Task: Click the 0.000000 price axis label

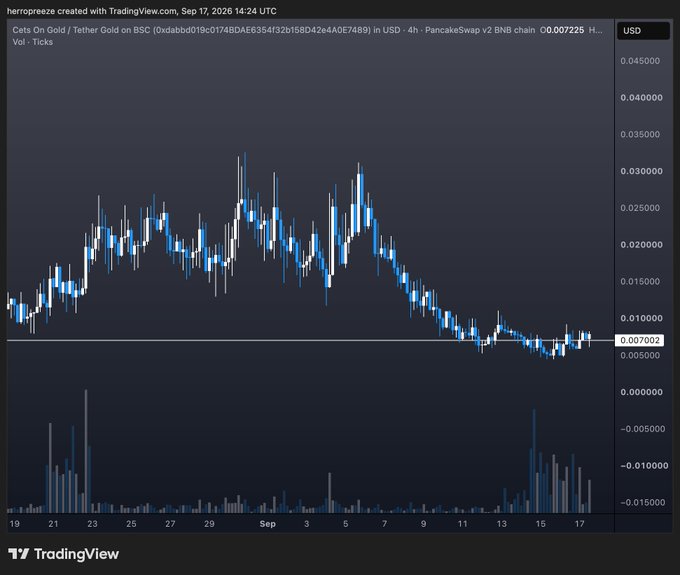Action: click(641, 392)
